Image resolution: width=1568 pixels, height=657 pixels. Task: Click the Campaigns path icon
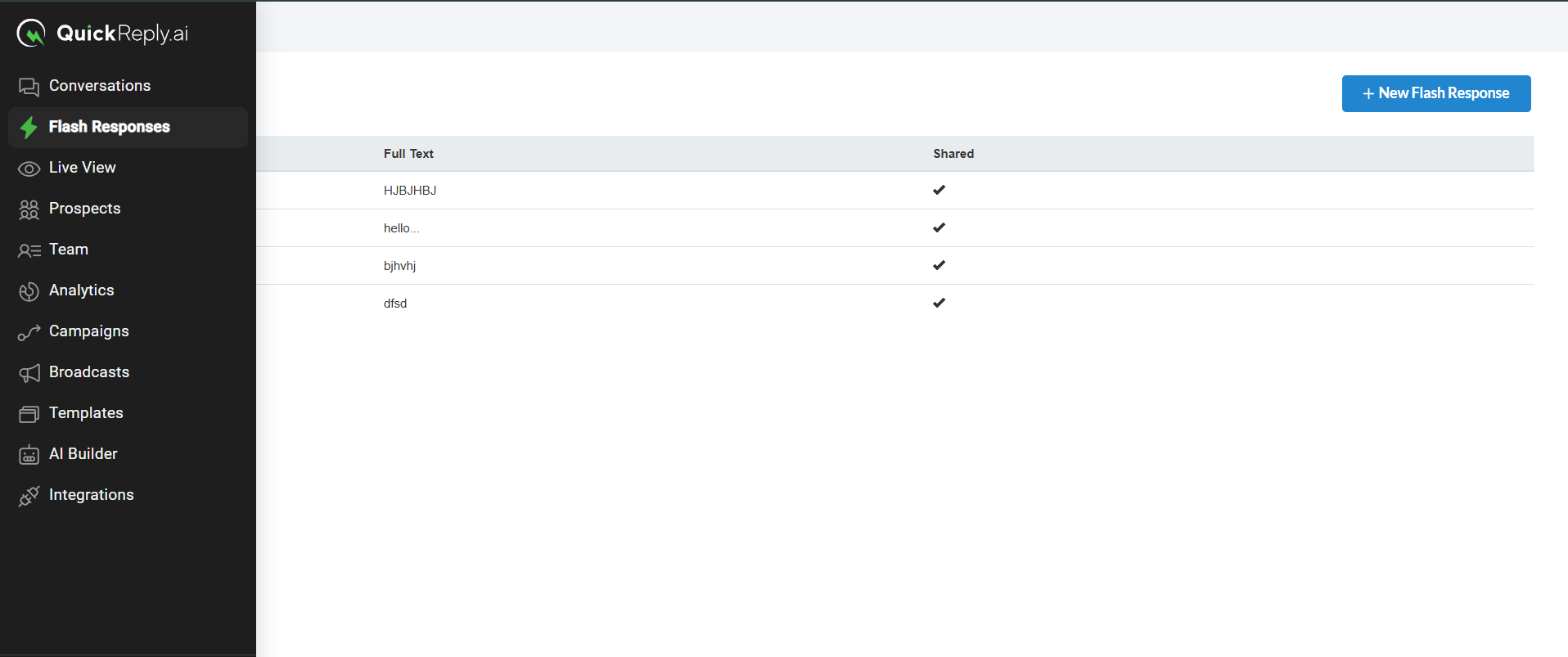pos(29,332)
